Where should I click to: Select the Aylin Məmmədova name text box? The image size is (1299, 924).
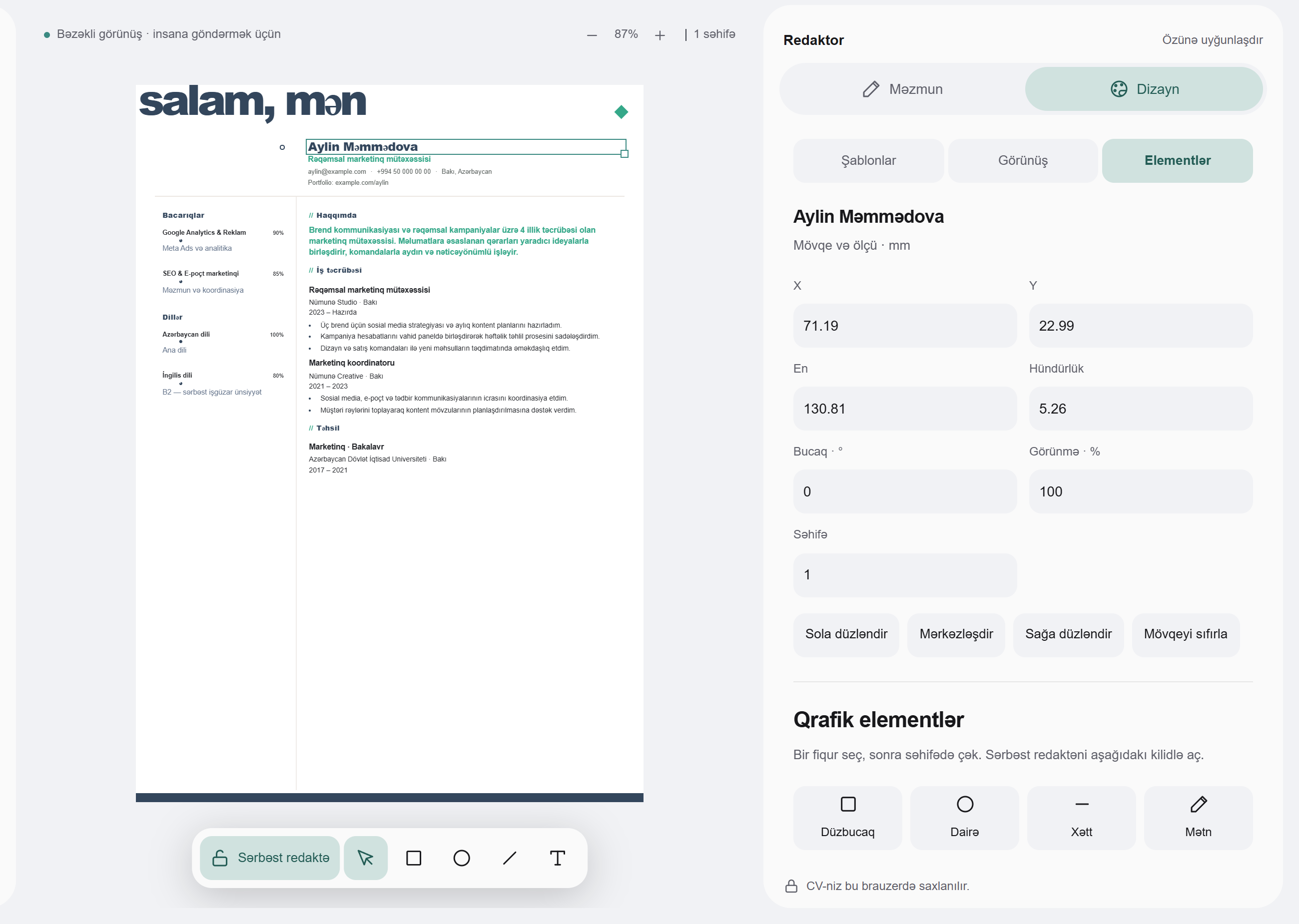pos(466,147)
